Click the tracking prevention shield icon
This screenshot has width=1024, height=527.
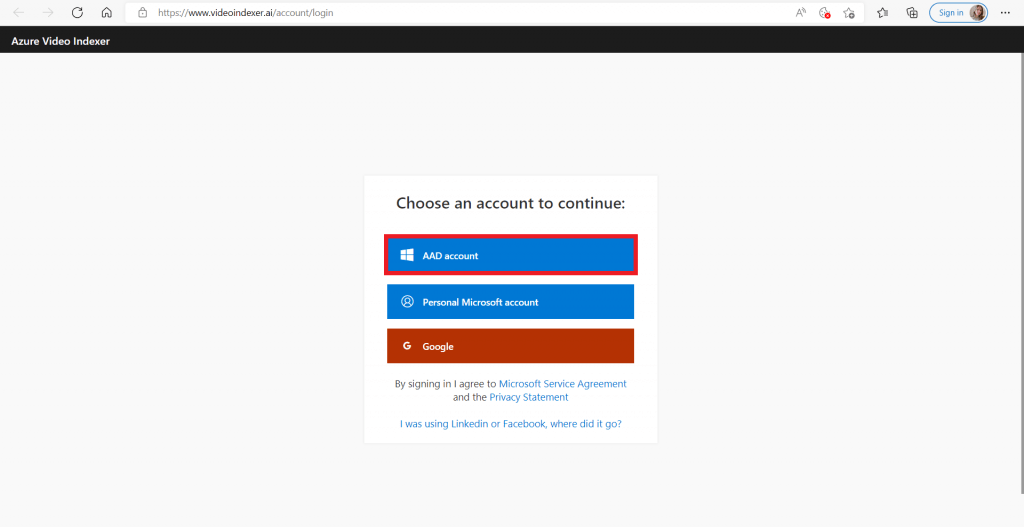pos(824,13)
